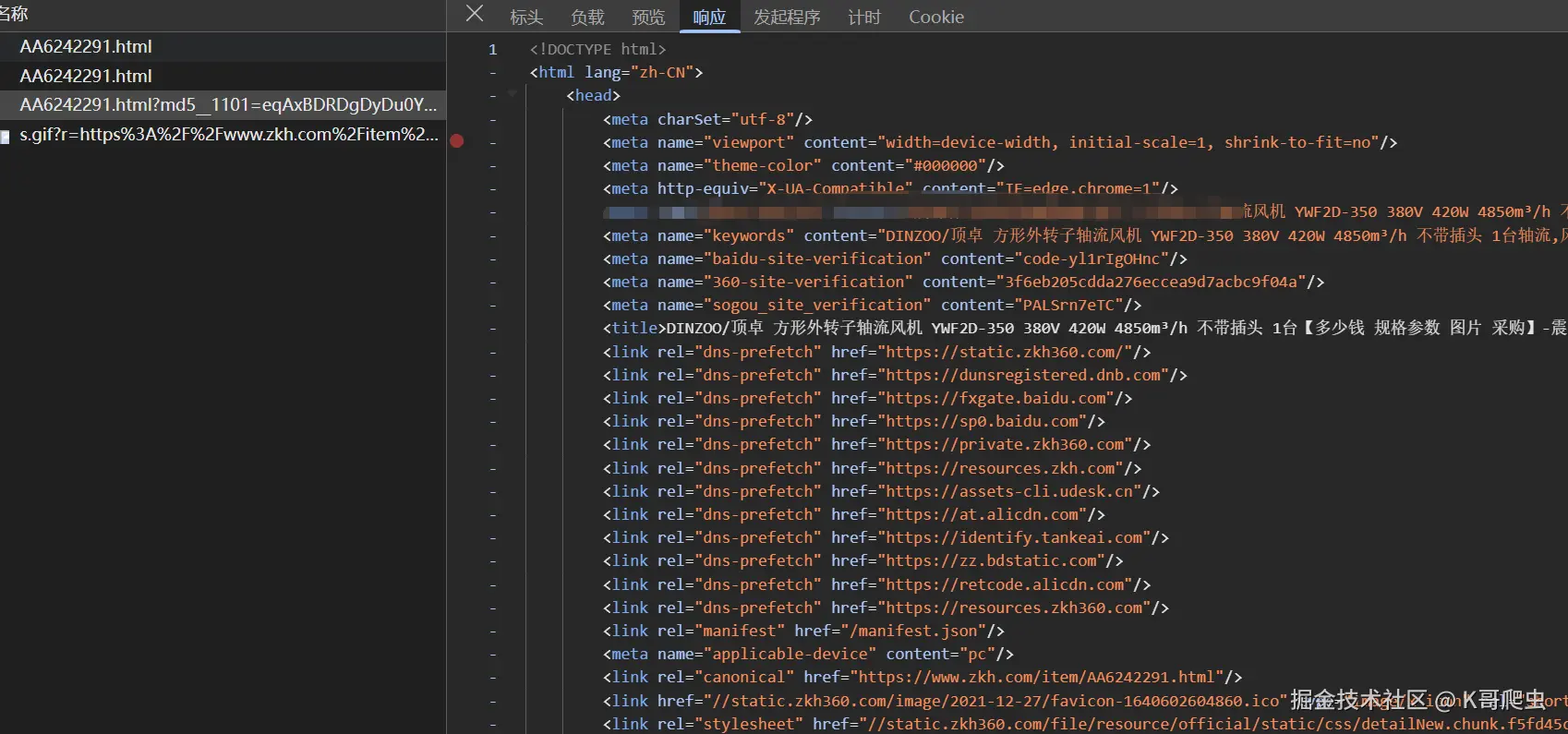The height and width of the screenshot is (734, 1568).
Task: Select the 响应 tab
Action: (x=709, y=17)
